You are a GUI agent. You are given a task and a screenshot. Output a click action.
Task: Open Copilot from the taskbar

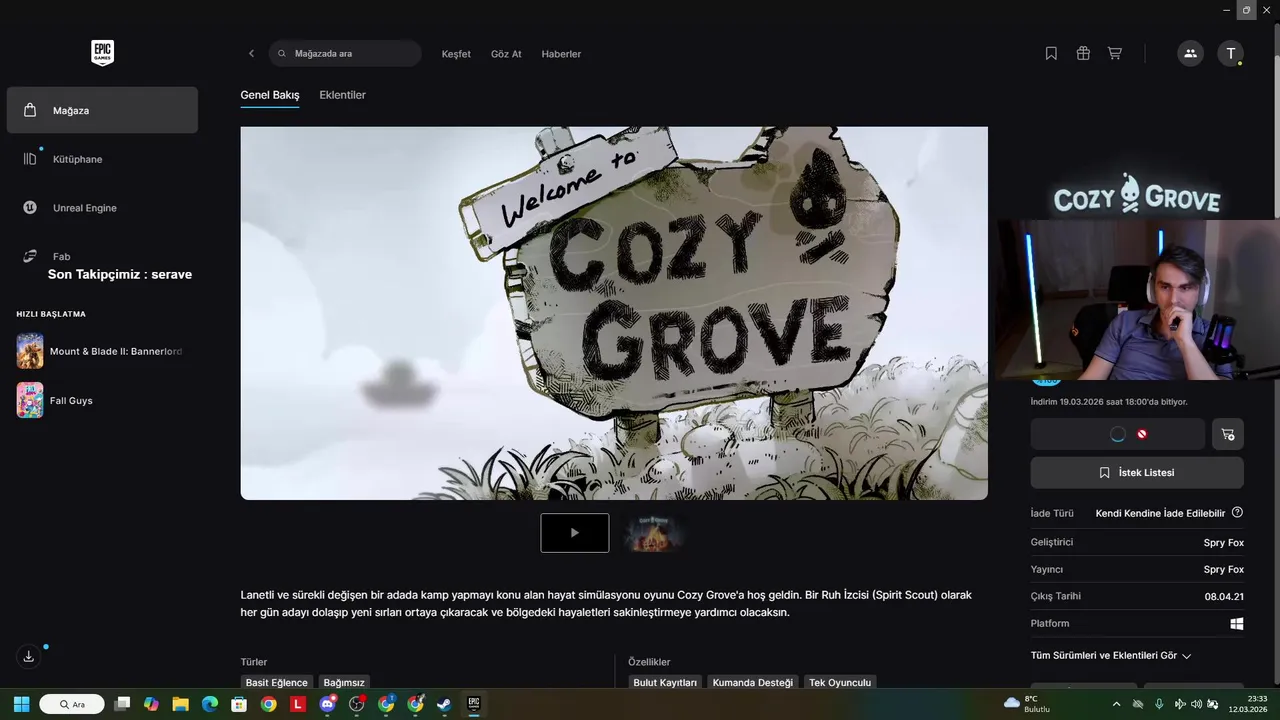click(x=151, y=704)
